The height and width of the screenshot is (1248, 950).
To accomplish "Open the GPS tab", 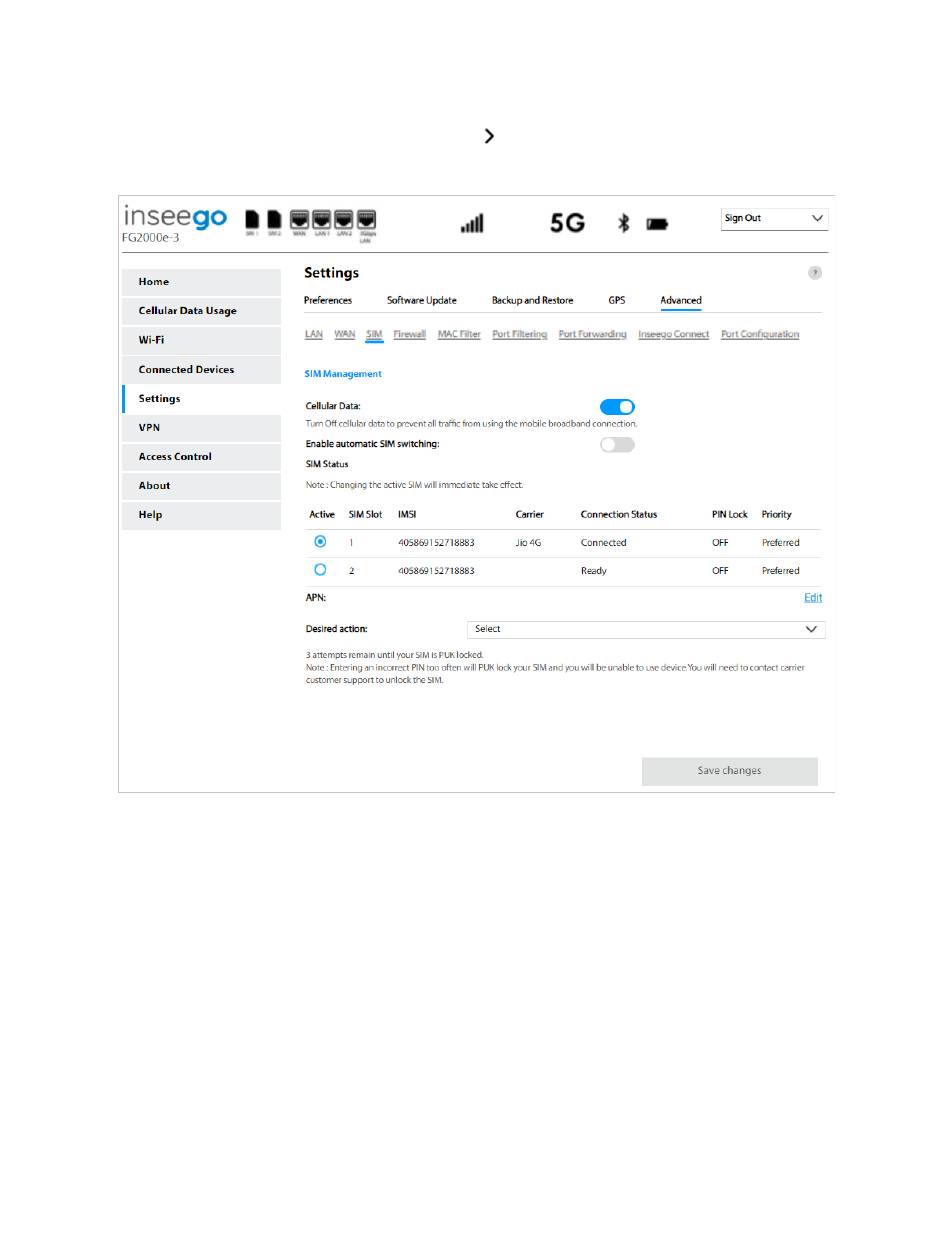I will coord(617,301).
